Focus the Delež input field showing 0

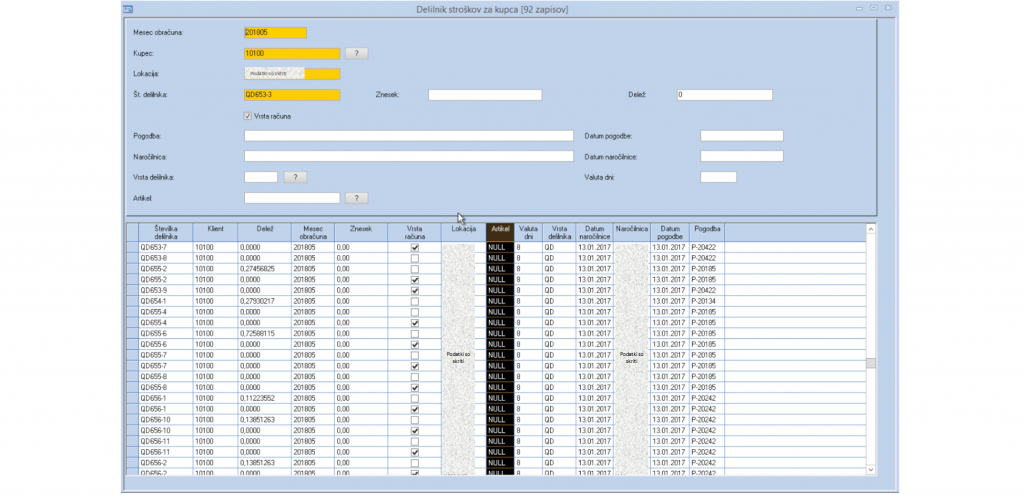725,95
